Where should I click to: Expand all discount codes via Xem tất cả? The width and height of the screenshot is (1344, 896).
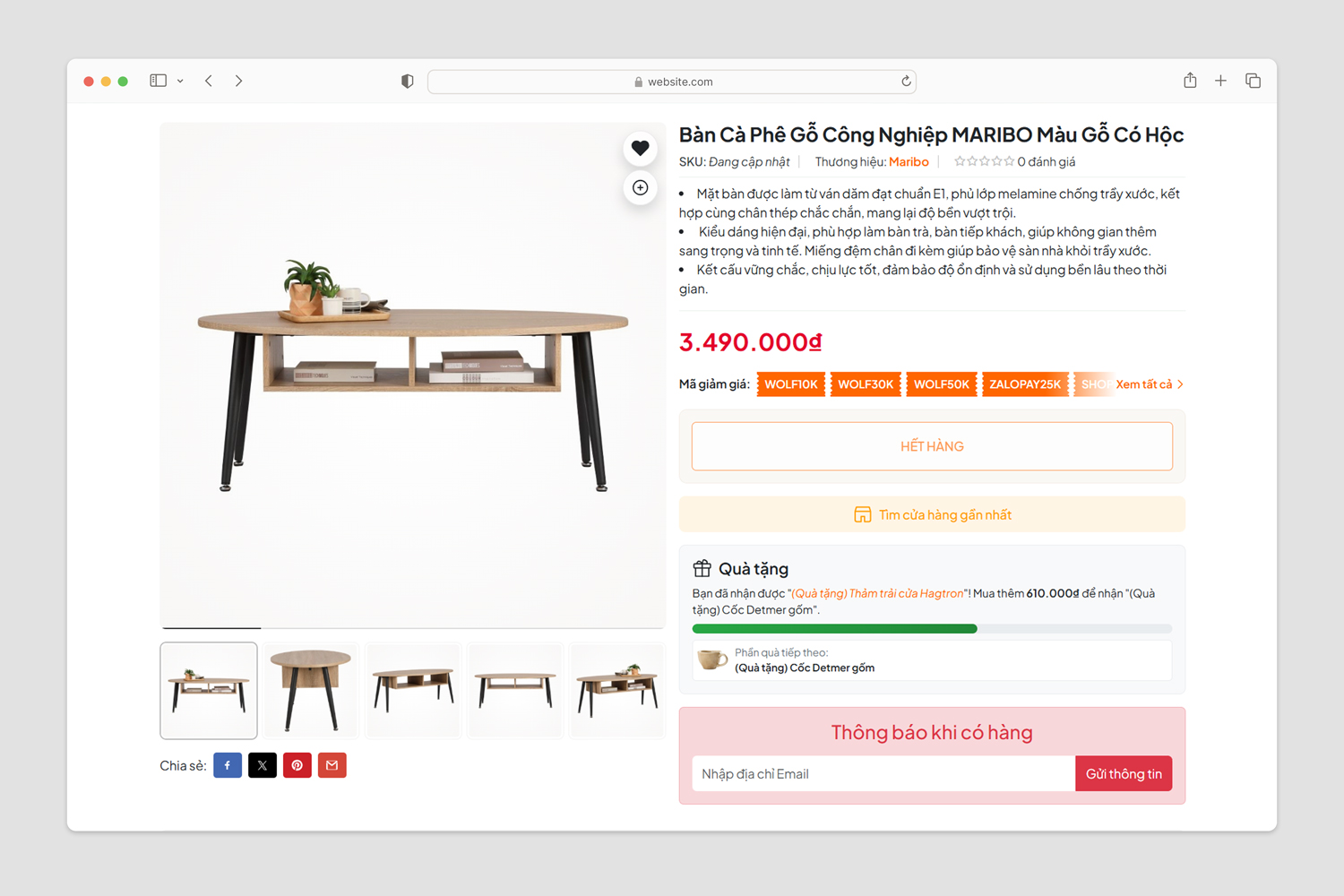point(1150,384)
